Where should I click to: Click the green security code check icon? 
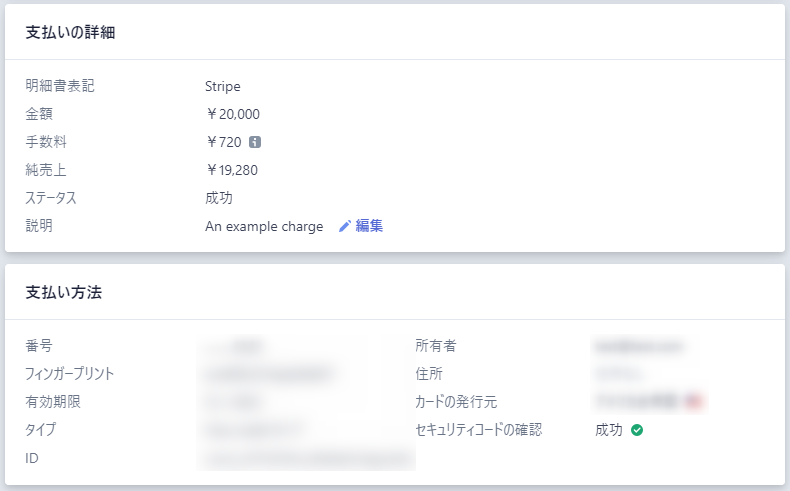637,430
